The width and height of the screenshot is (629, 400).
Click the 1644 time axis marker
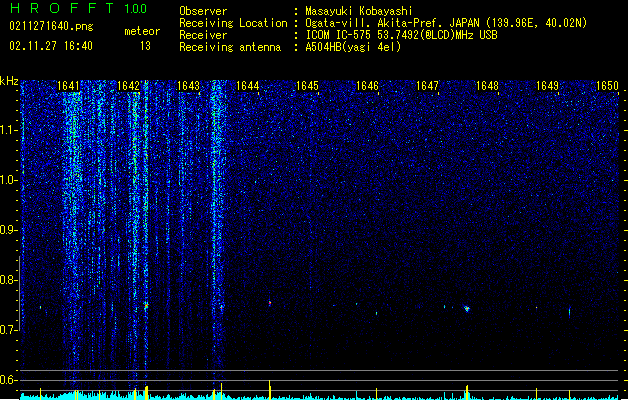248,86
